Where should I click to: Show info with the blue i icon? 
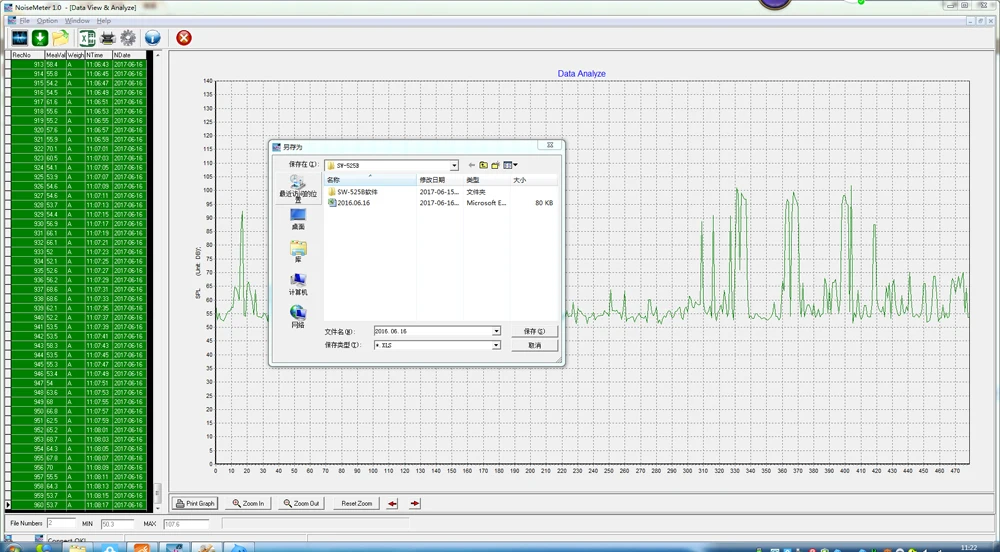pos(152,38)
